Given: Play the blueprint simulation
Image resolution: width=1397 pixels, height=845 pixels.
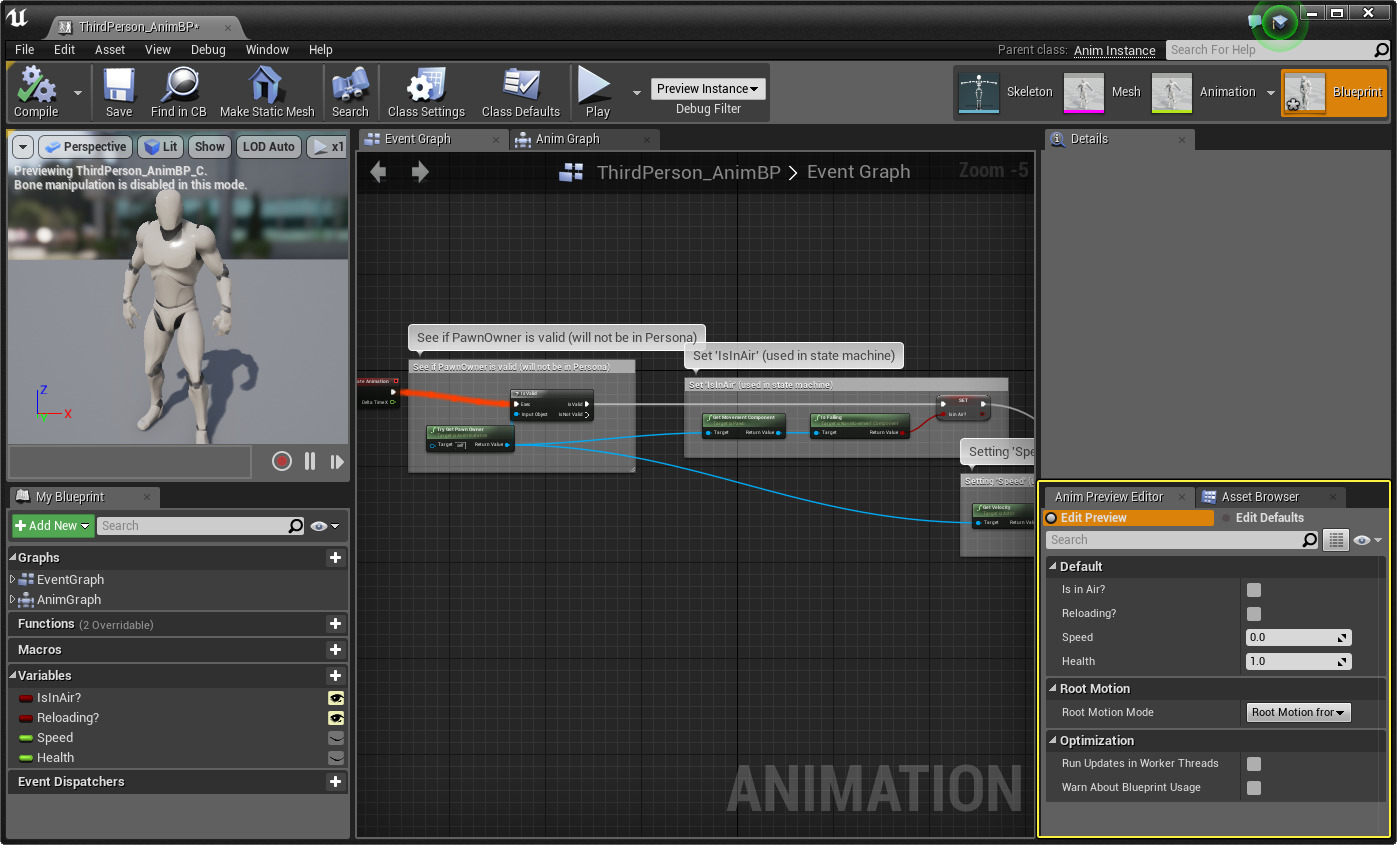Looking at the screenshot, I should pos(594,92).
